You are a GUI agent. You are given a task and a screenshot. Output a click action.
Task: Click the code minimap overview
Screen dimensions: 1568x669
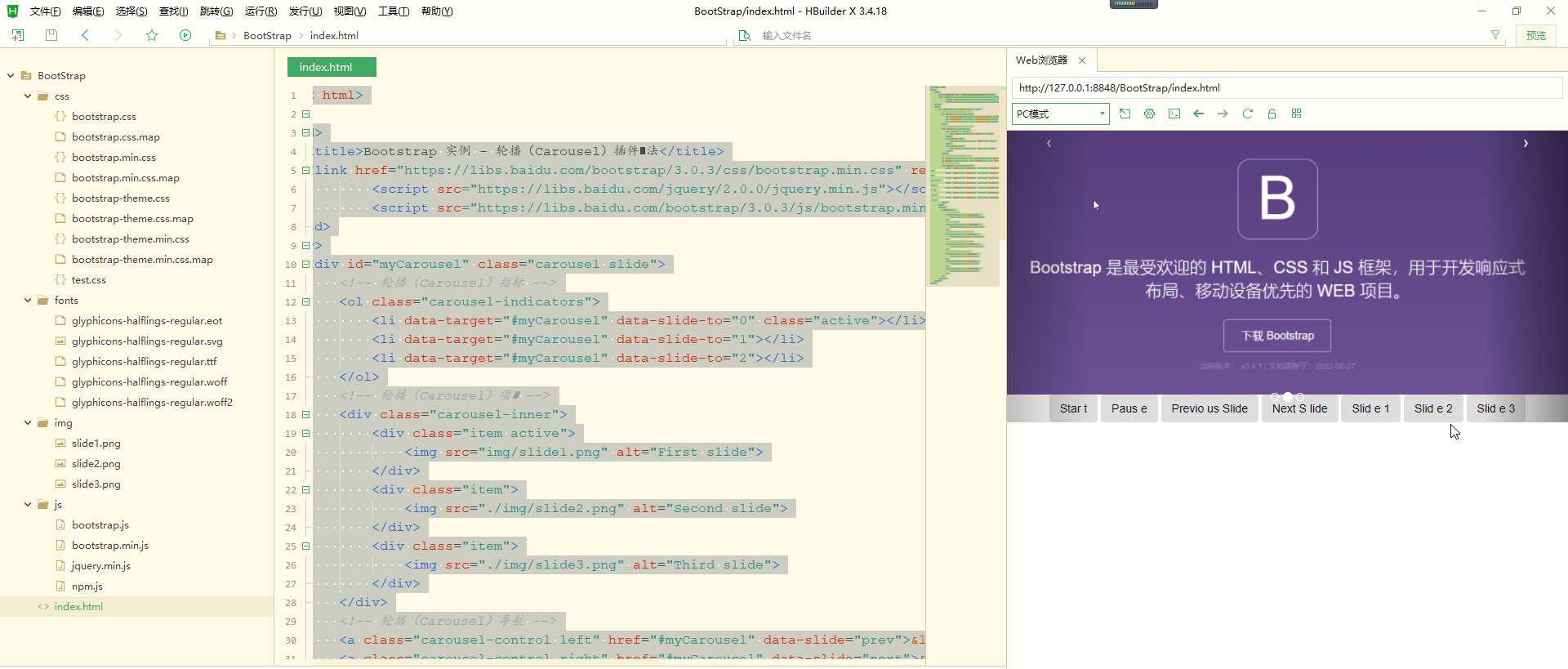(964, 185)
